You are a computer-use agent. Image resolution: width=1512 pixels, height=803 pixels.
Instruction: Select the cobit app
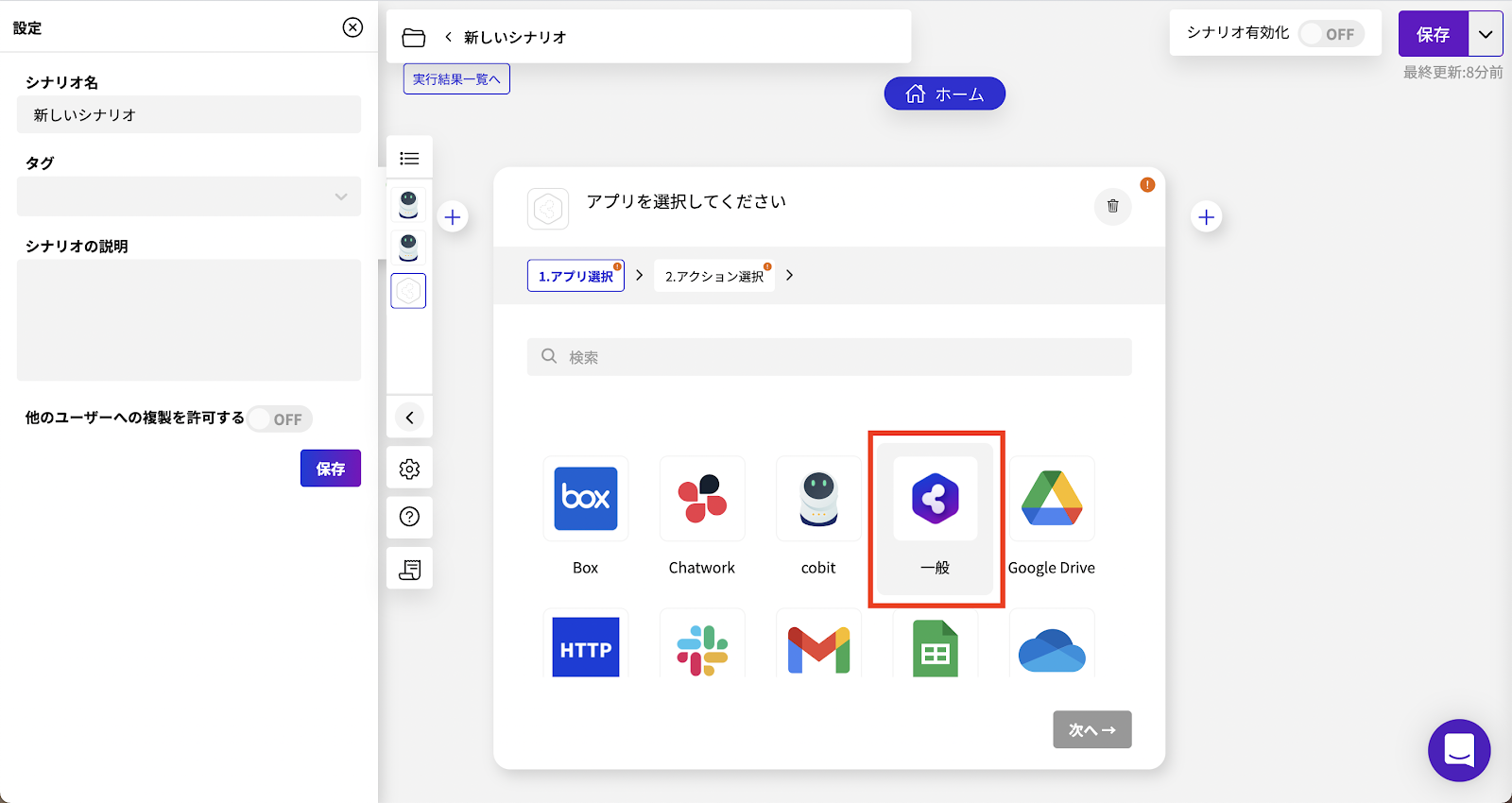click(818, 499)
